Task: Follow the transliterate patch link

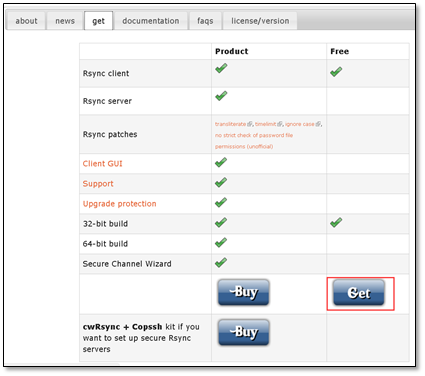Action: [x=230, y=124]
